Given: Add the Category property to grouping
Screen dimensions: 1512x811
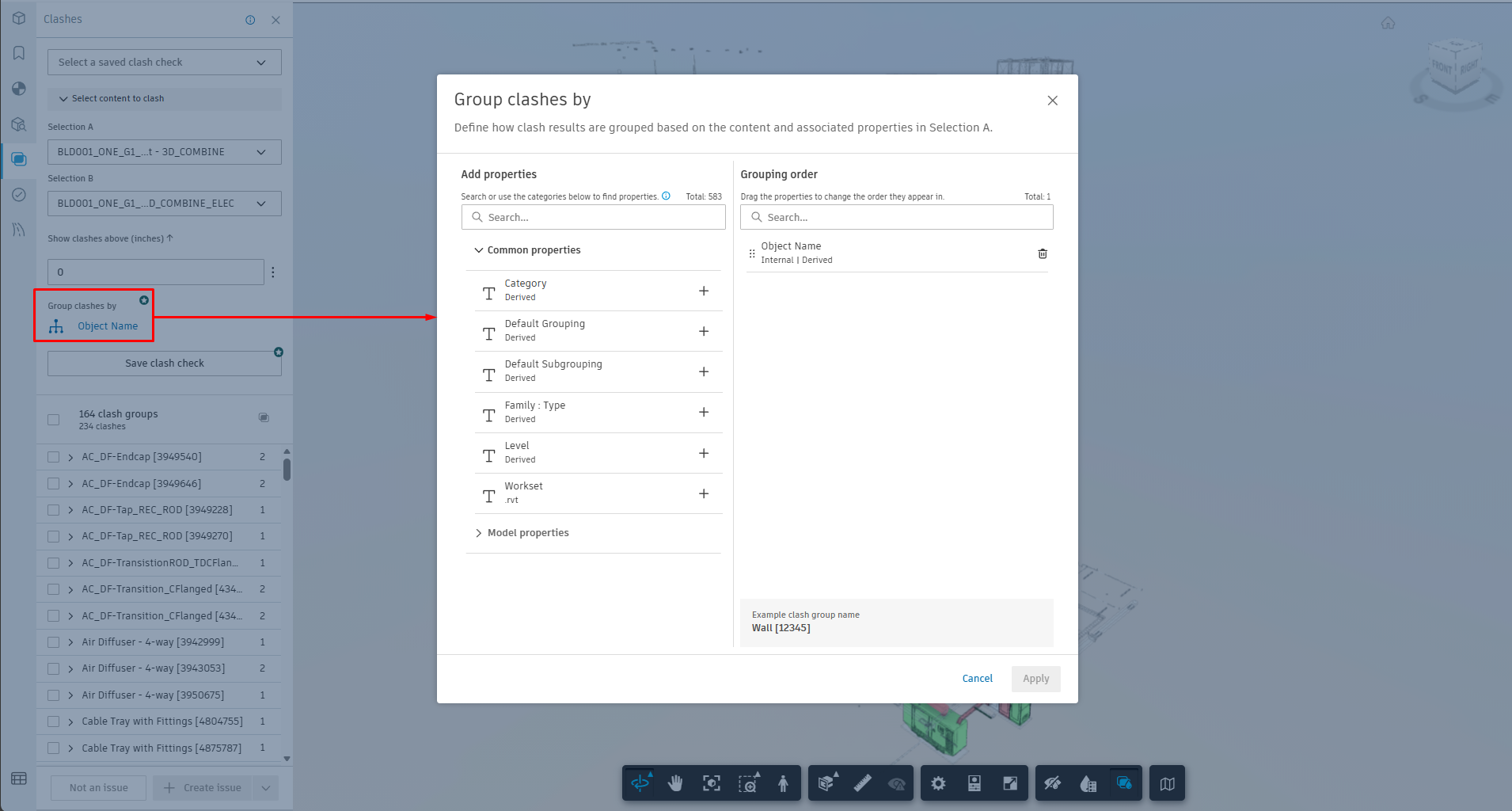Looking at the screenshot, I should (x=703, y=291).
